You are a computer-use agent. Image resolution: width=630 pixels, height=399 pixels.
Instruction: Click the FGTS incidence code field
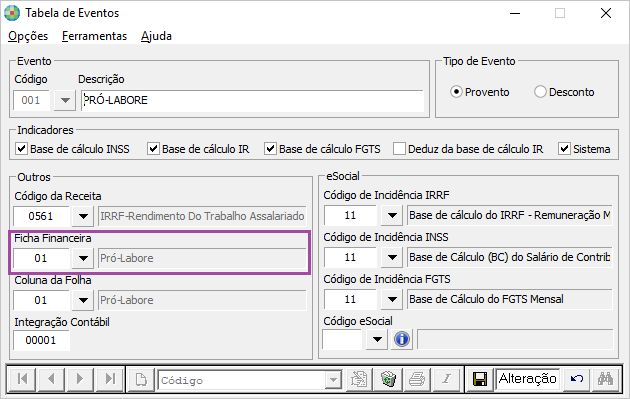(x=350, y=299)
